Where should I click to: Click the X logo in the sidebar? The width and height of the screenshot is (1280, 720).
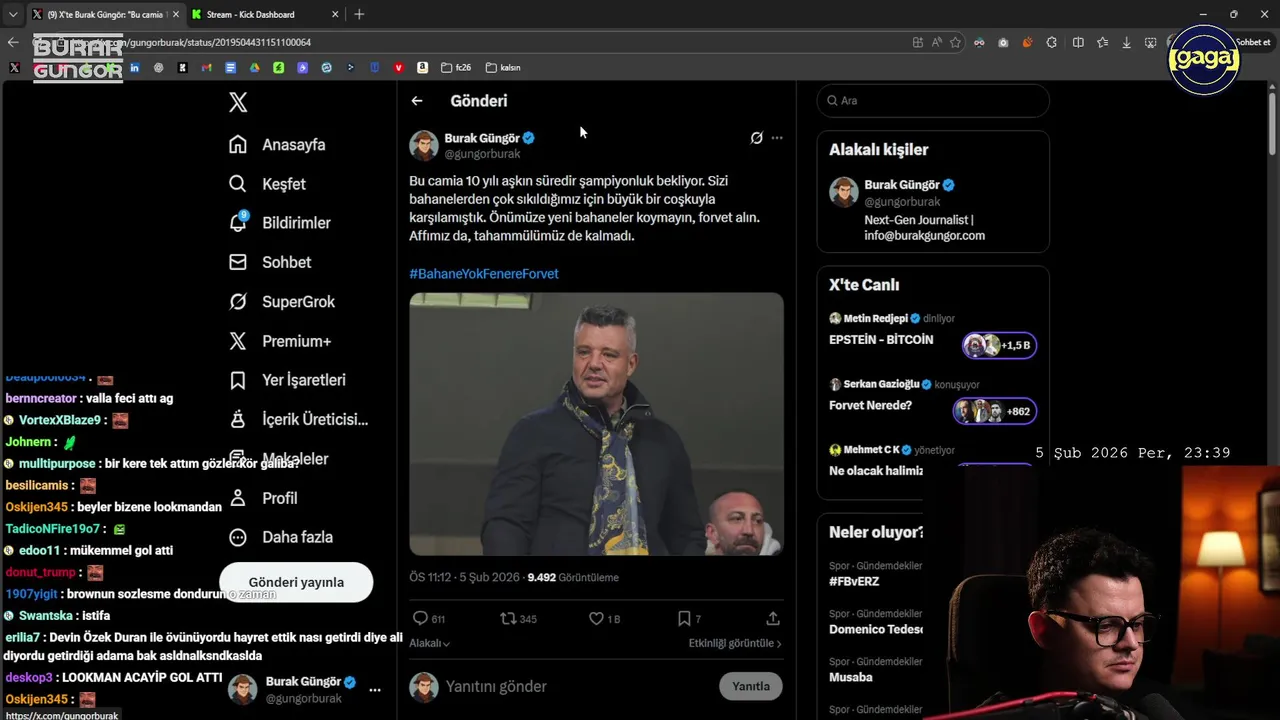238,102
